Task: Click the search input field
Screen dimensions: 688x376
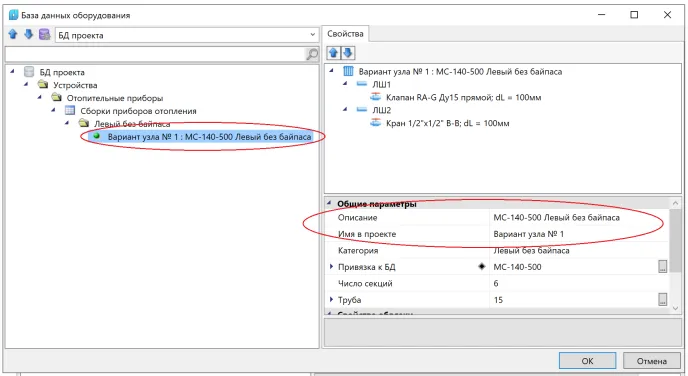Action: (154, 54)
